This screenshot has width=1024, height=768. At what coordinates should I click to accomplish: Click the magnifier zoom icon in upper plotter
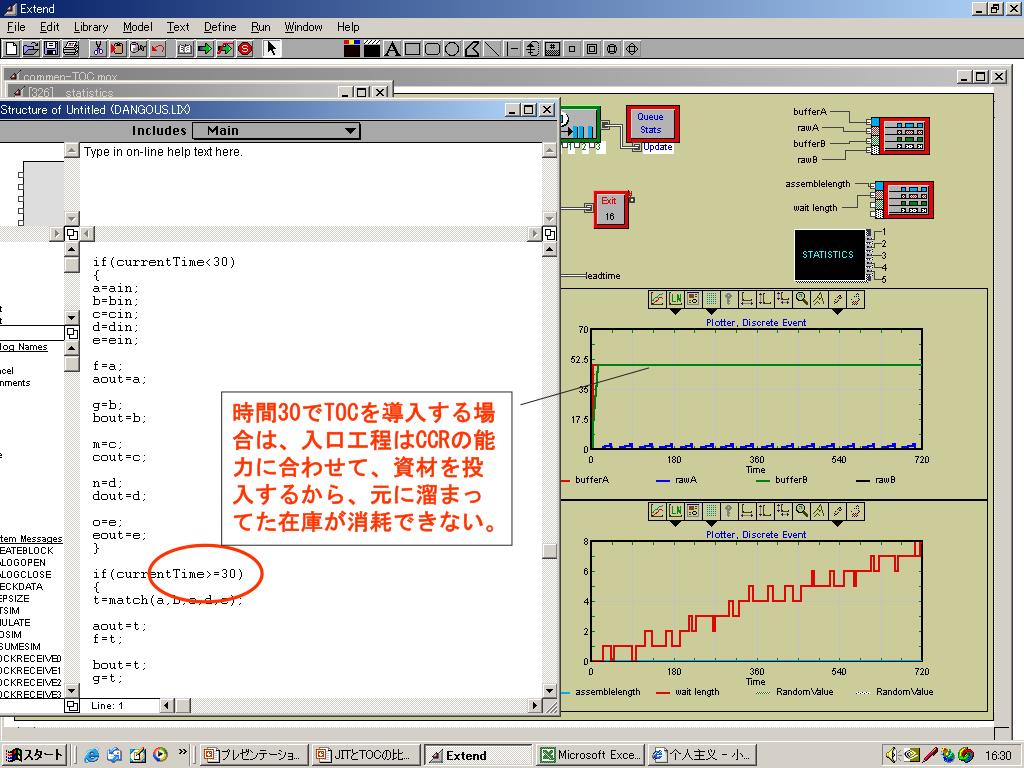tap(801, 299)
